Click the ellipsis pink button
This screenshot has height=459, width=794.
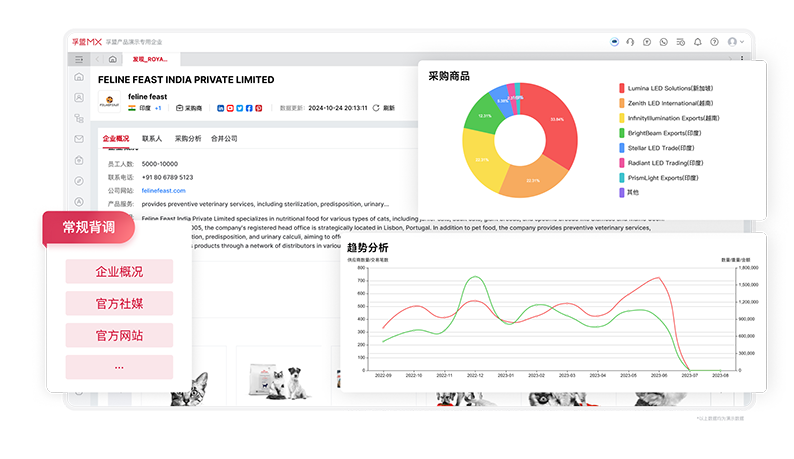coord(119,367)
